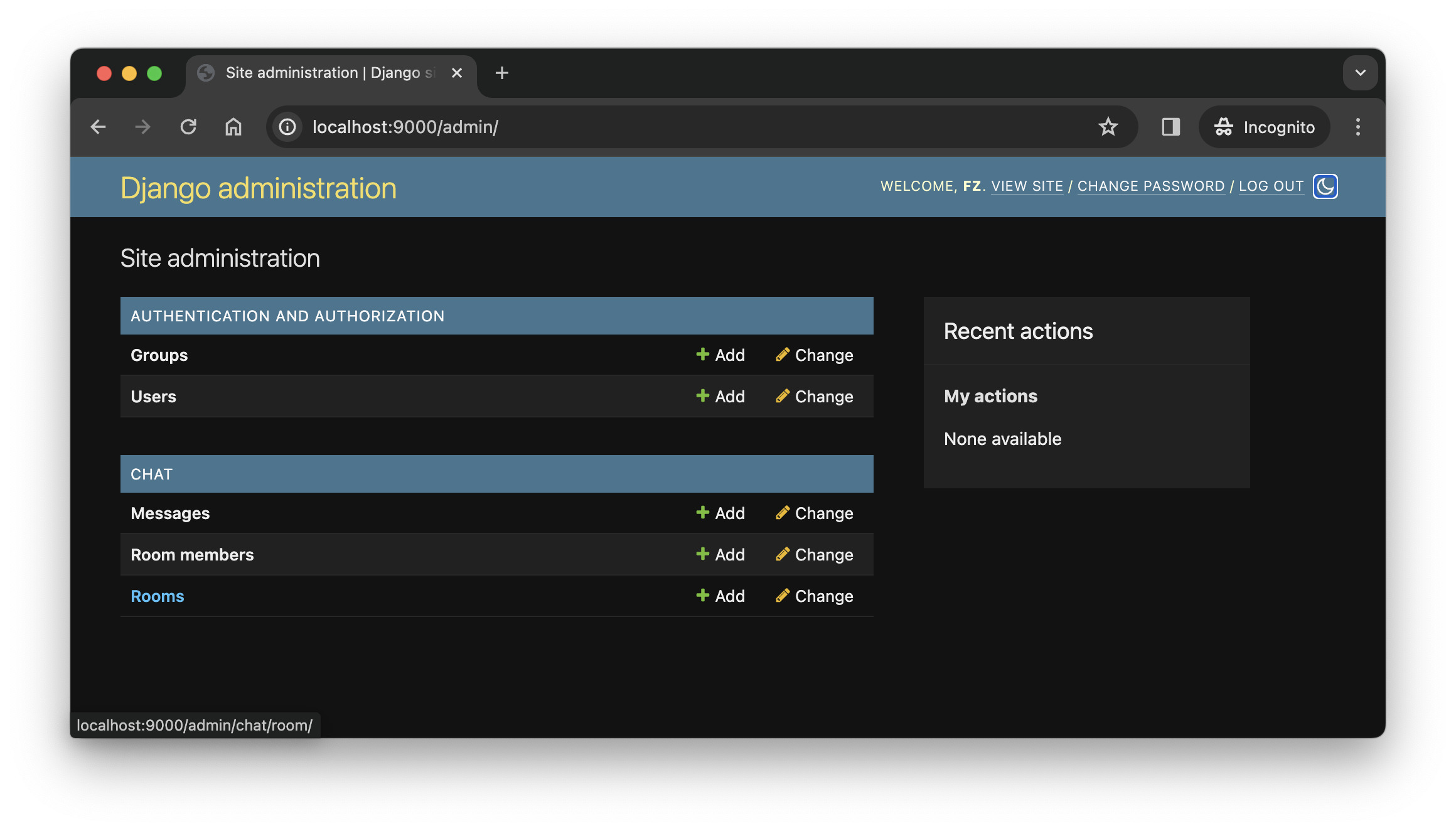Select the Site administration browser tab

(x=331, y=73)
